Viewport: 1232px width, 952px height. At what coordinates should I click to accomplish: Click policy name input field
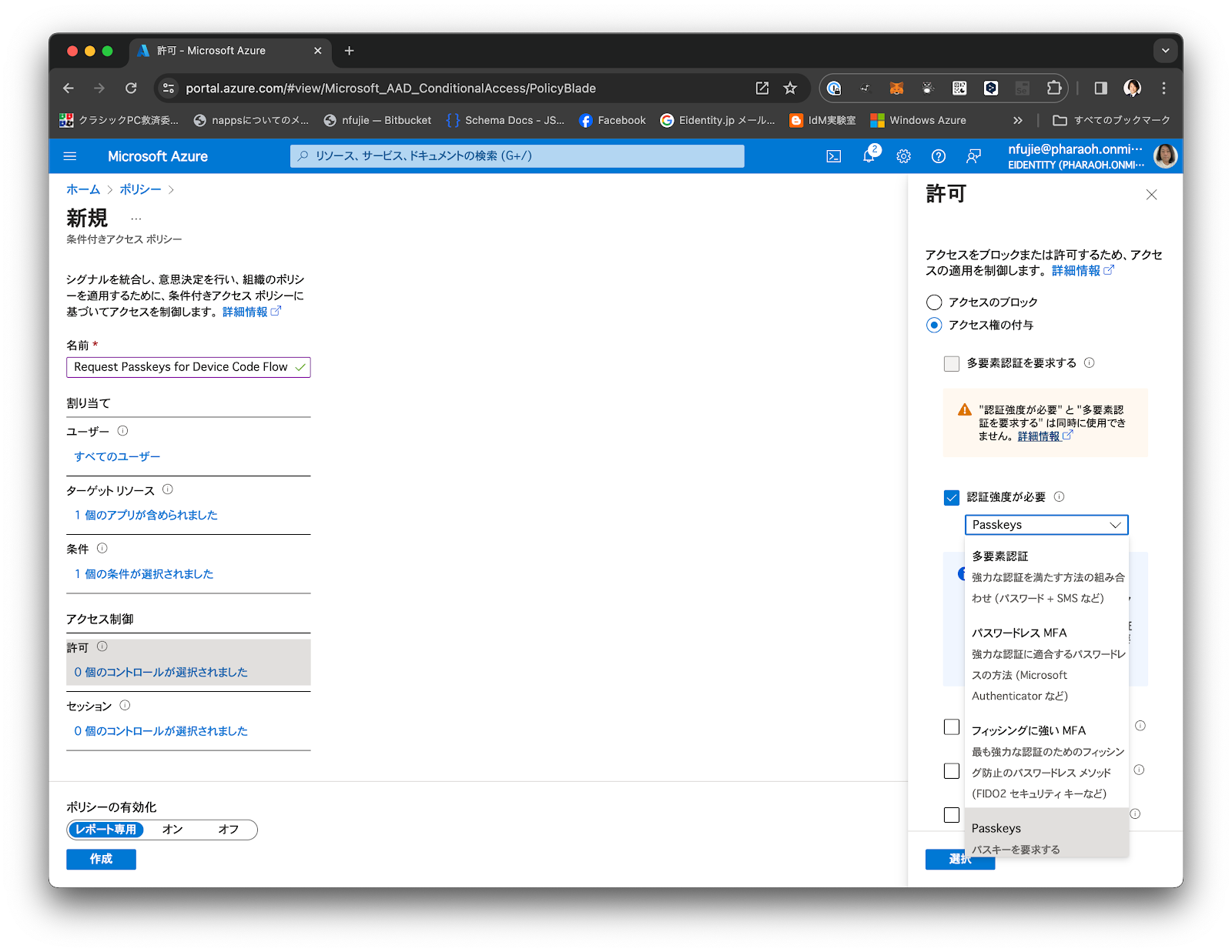[x=189, y=367]
